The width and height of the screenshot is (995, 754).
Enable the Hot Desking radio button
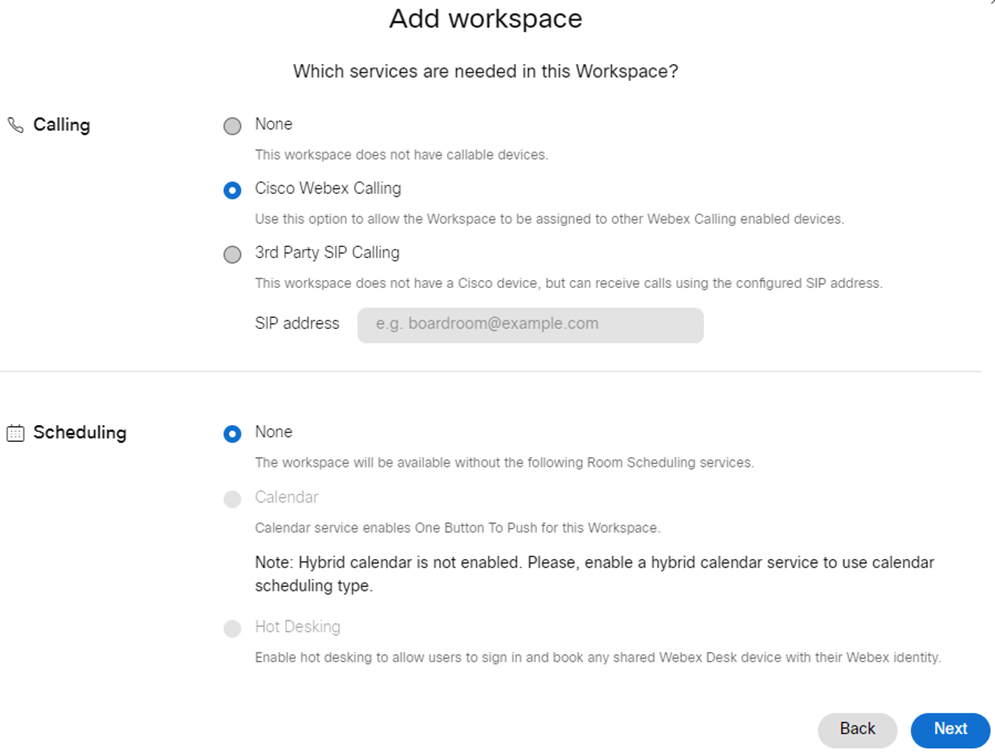tap(232, 629)
